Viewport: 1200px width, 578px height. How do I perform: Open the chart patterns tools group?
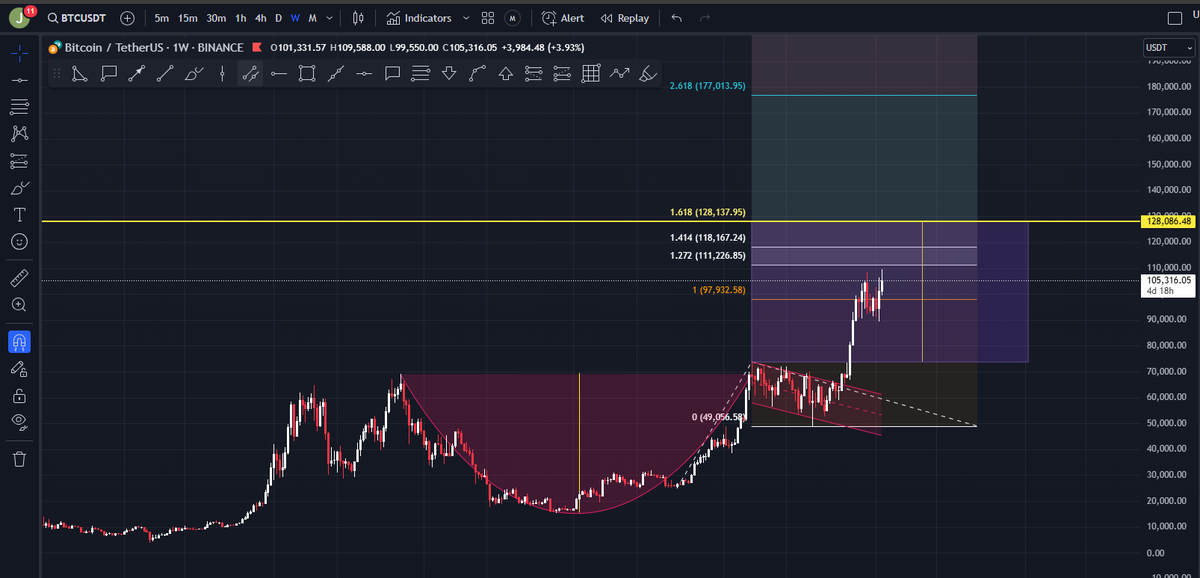[x=19, y=133]
